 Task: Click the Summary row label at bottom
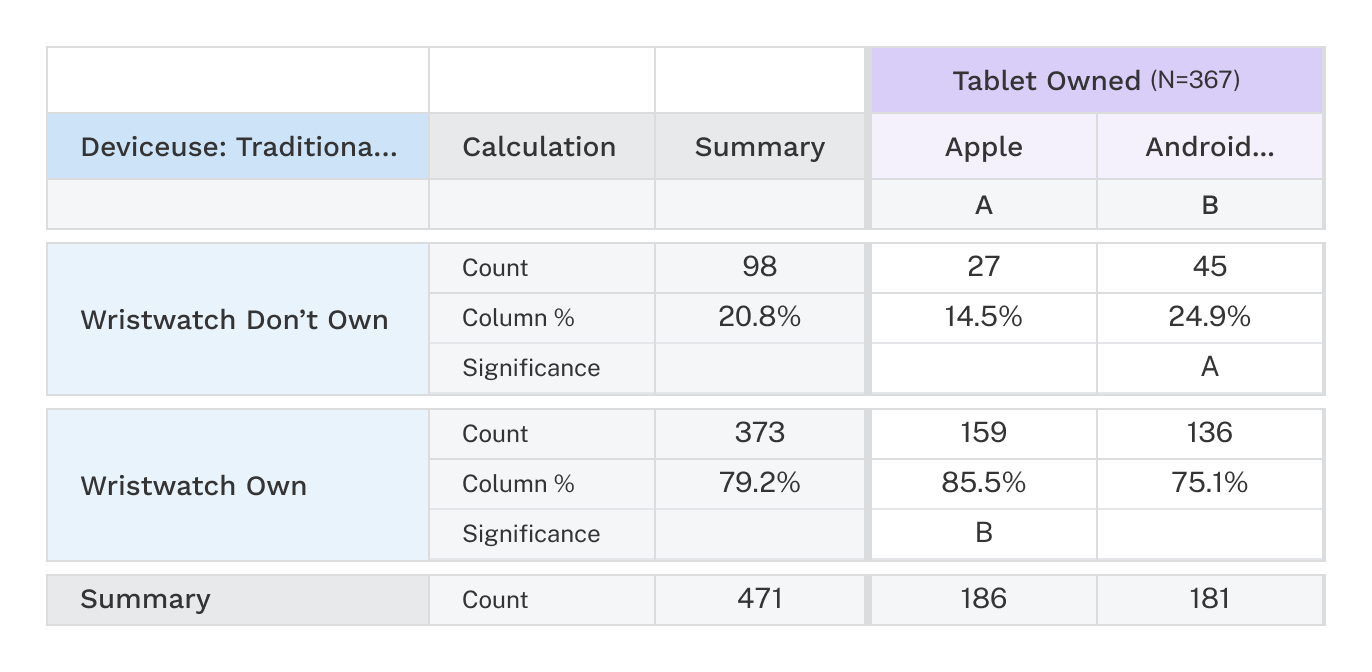pos(146,599)
